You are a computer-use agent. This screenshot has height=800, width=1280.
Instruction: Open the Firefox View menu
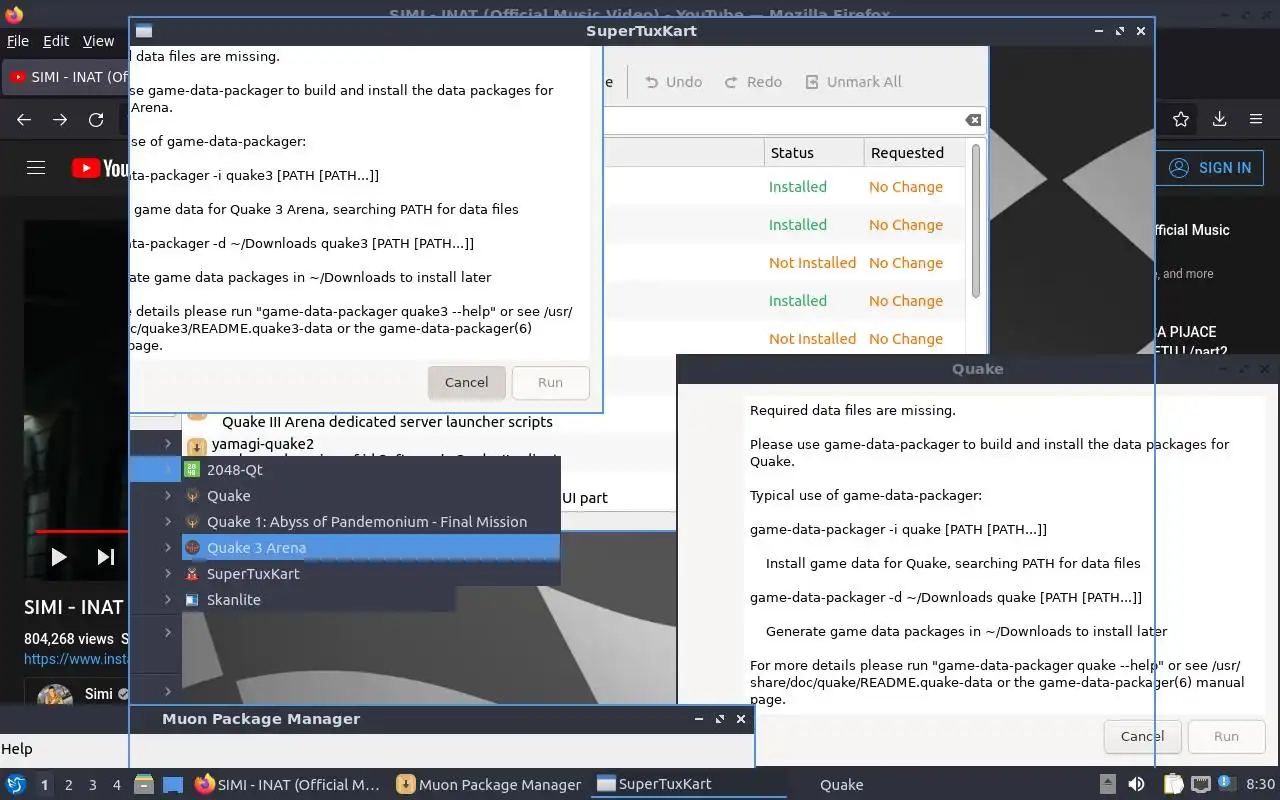(x=98, y=41)
